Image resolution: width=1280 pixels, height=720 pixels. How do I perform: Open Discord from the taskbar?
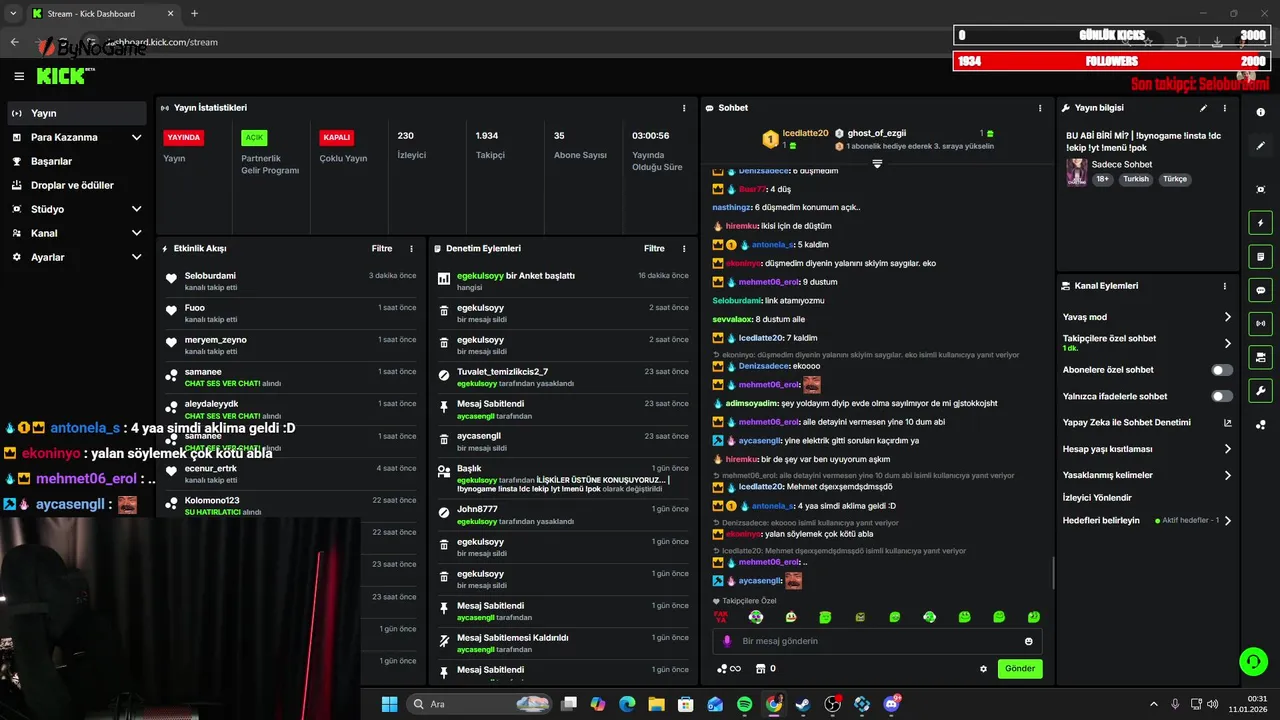[891, 704]
